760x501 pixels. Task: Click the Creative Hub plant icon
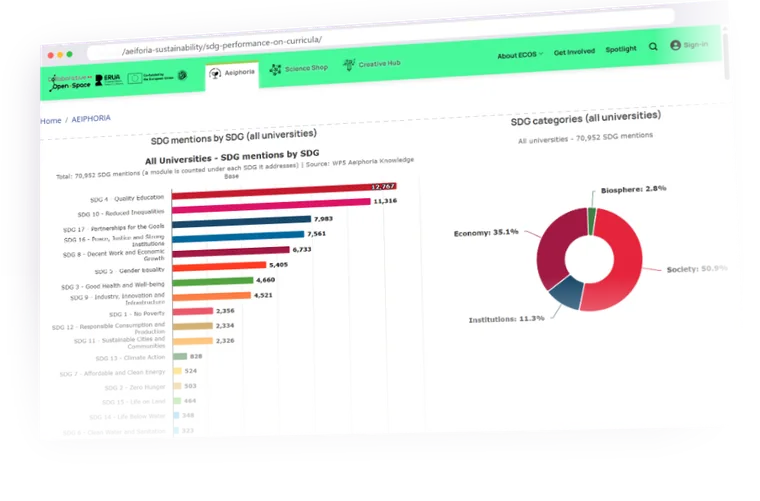pos(349,64)
